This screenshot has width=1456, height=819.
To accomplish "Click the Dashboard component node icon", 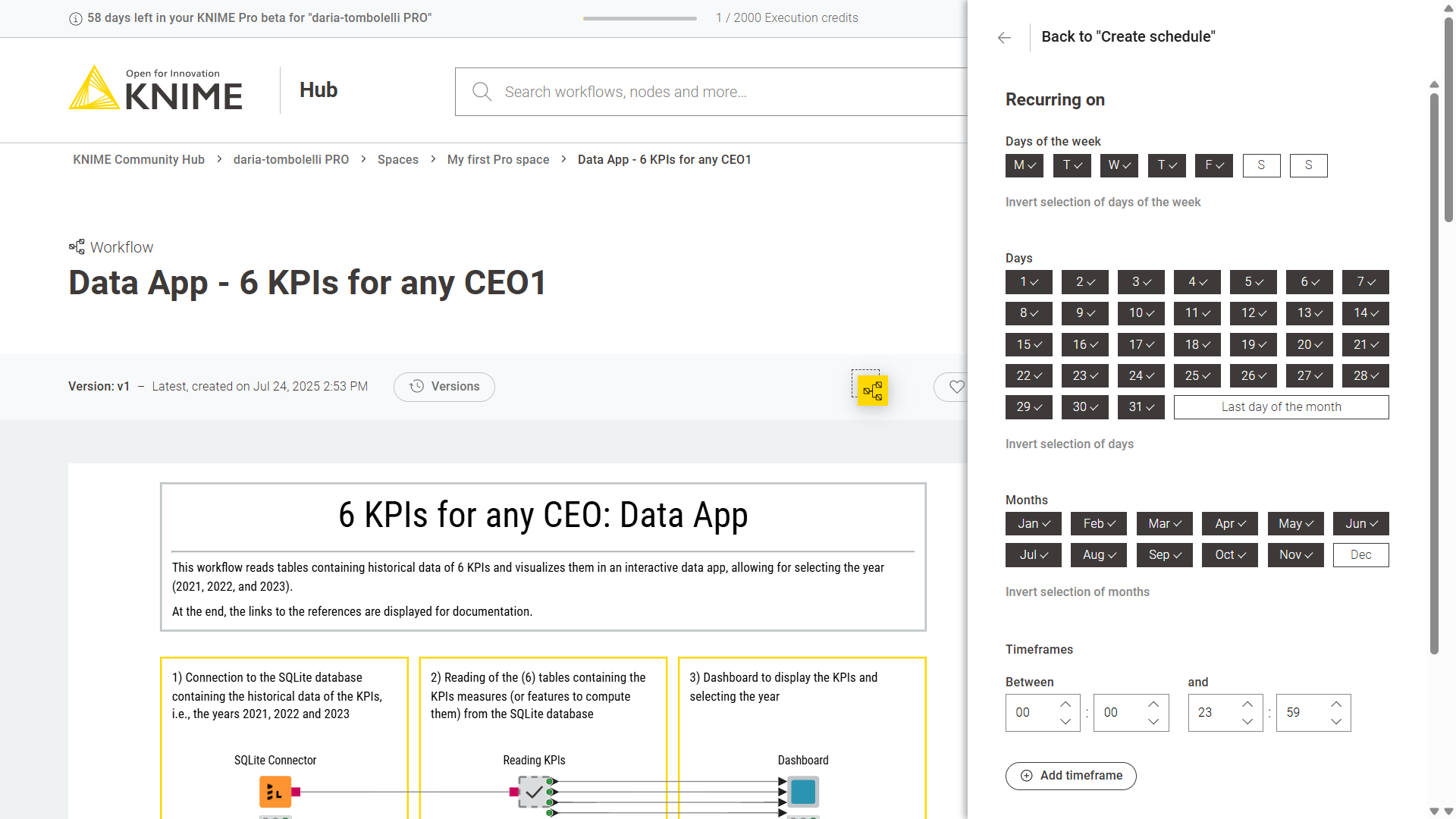I will tap(802, 792).
